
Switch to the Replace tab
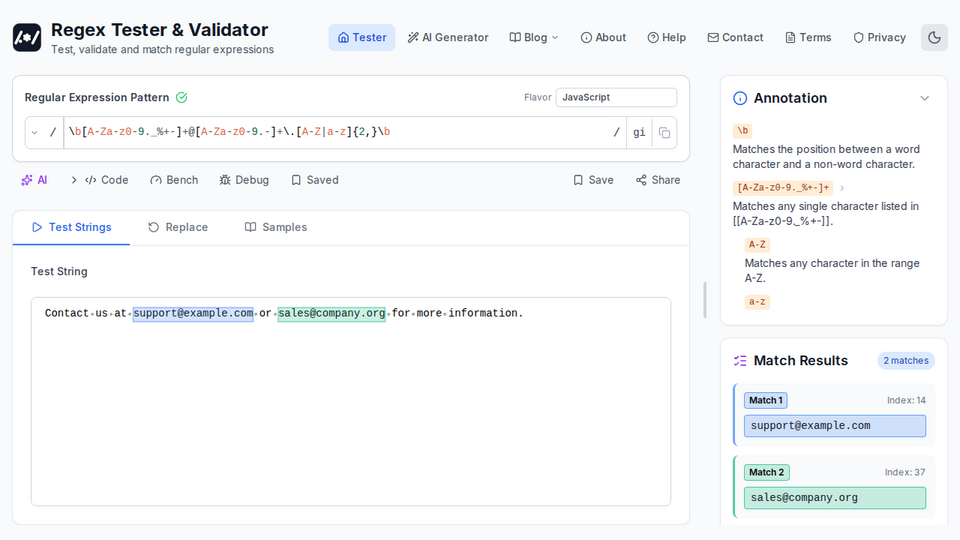point(178,227)
